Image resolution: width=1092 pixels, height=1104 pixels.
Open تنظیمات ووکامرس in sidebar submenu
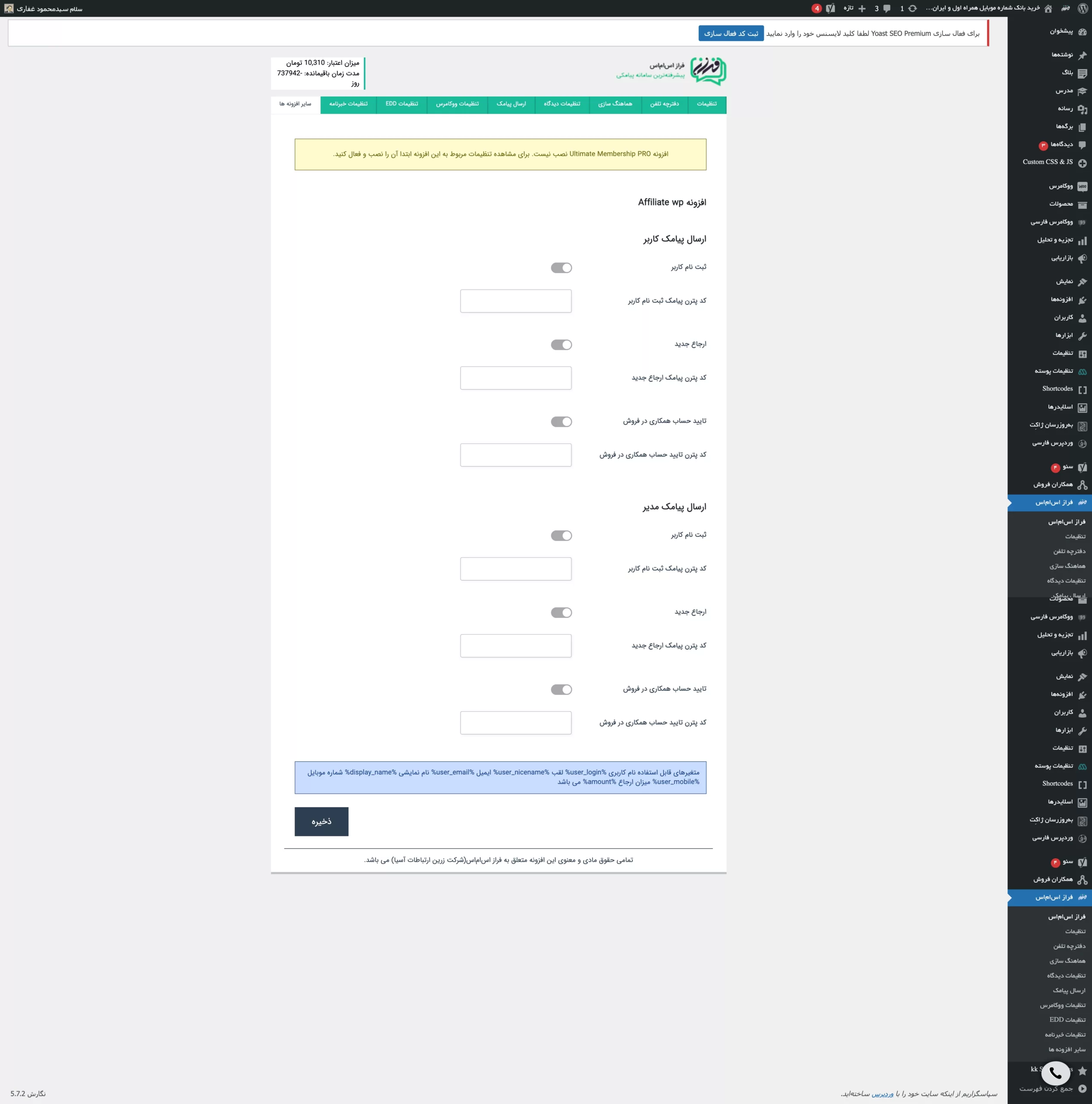pyautogui.click(x=1063, y=1005)
